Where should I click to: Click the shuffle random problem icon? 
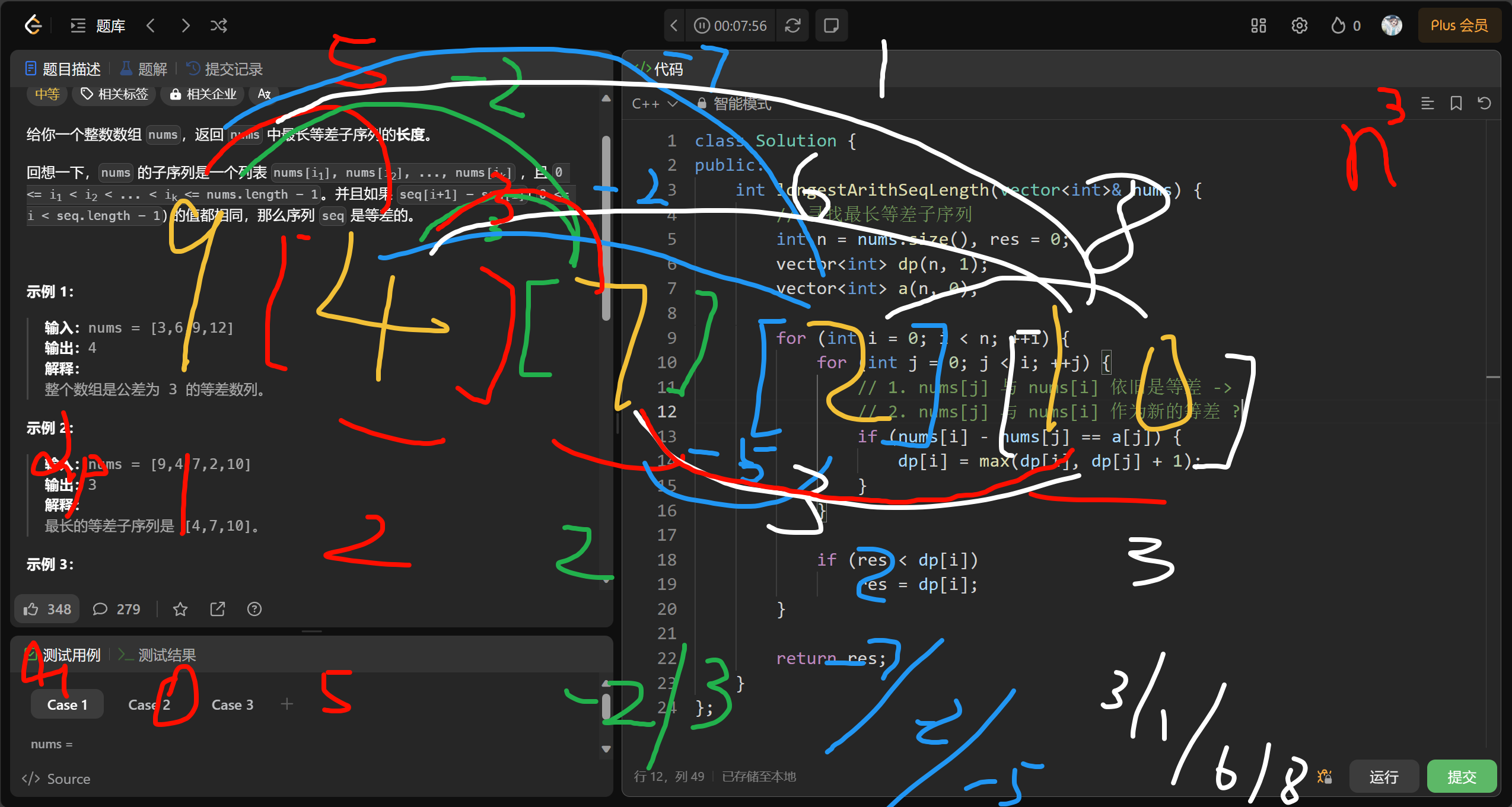tap(218, 25)
